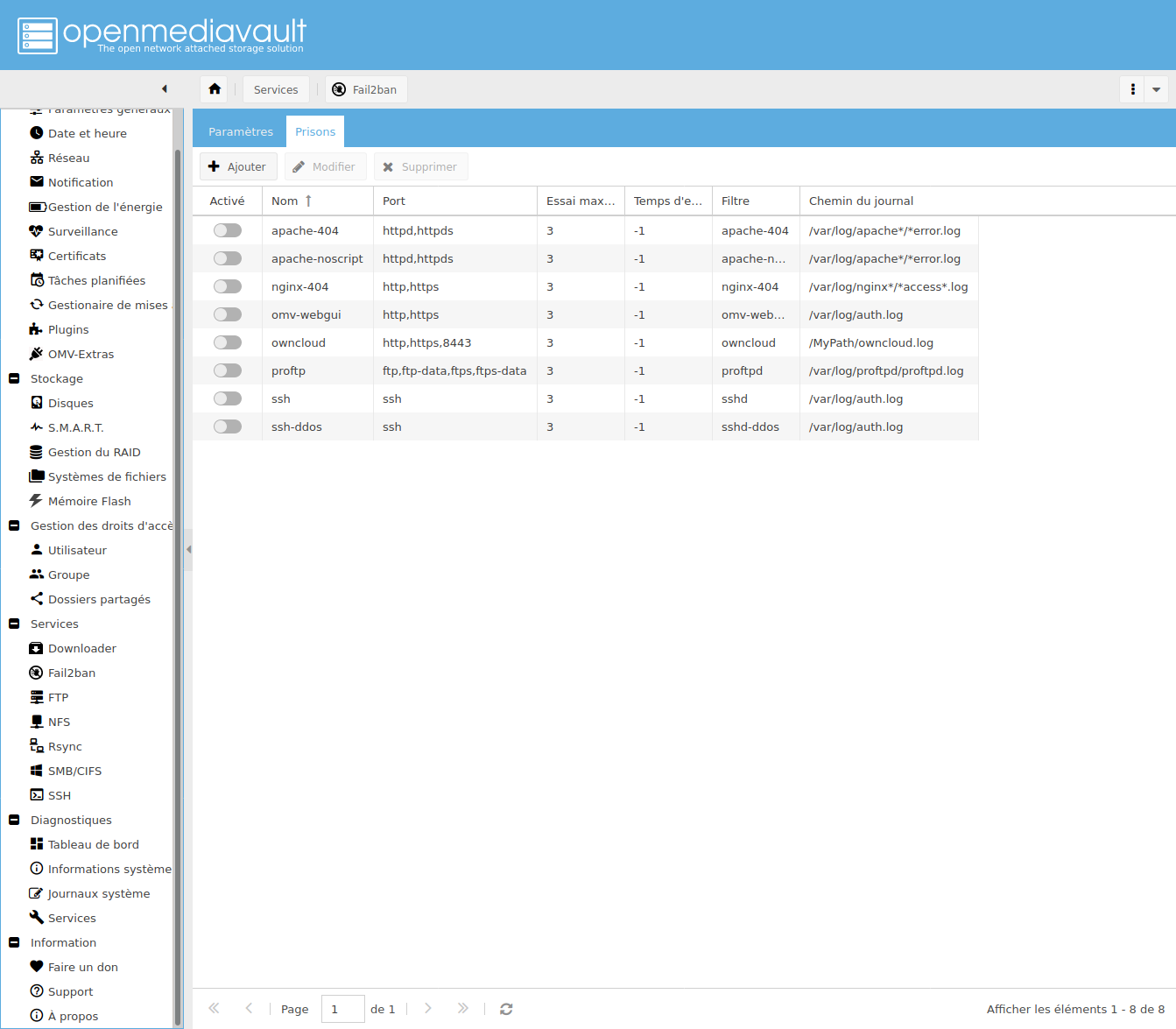Collapse the Diagnostiques tree section
Screen dimensions: 1176x1029
14,820
